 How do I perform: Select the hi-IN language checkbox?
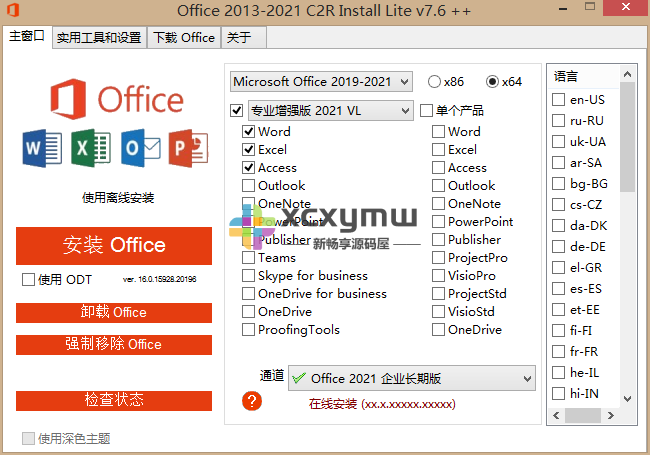(x=558, y=393)
